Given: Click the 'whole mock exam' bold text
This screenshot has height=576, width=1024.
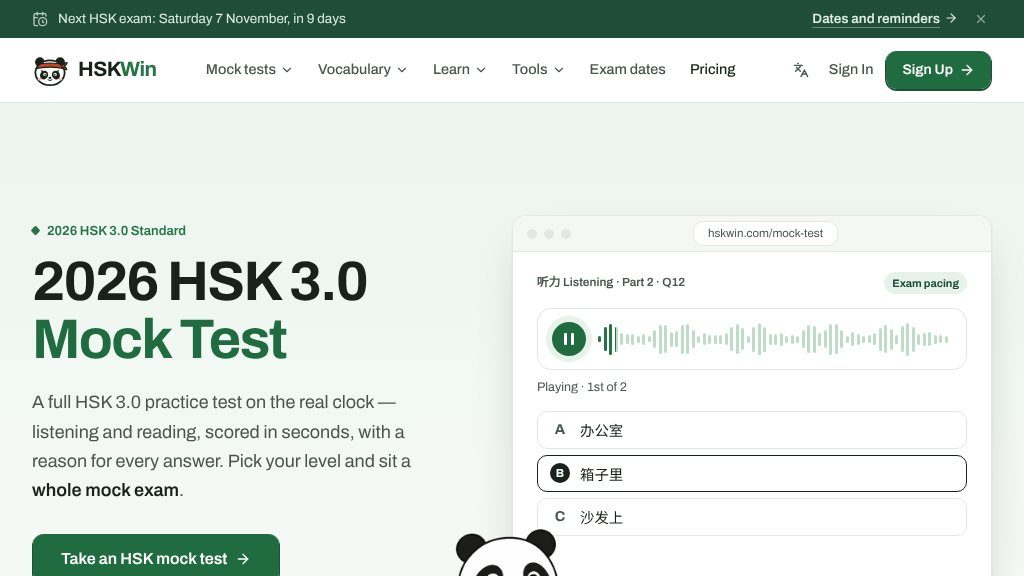Looking at the screenshot, I should coord(105,490).
